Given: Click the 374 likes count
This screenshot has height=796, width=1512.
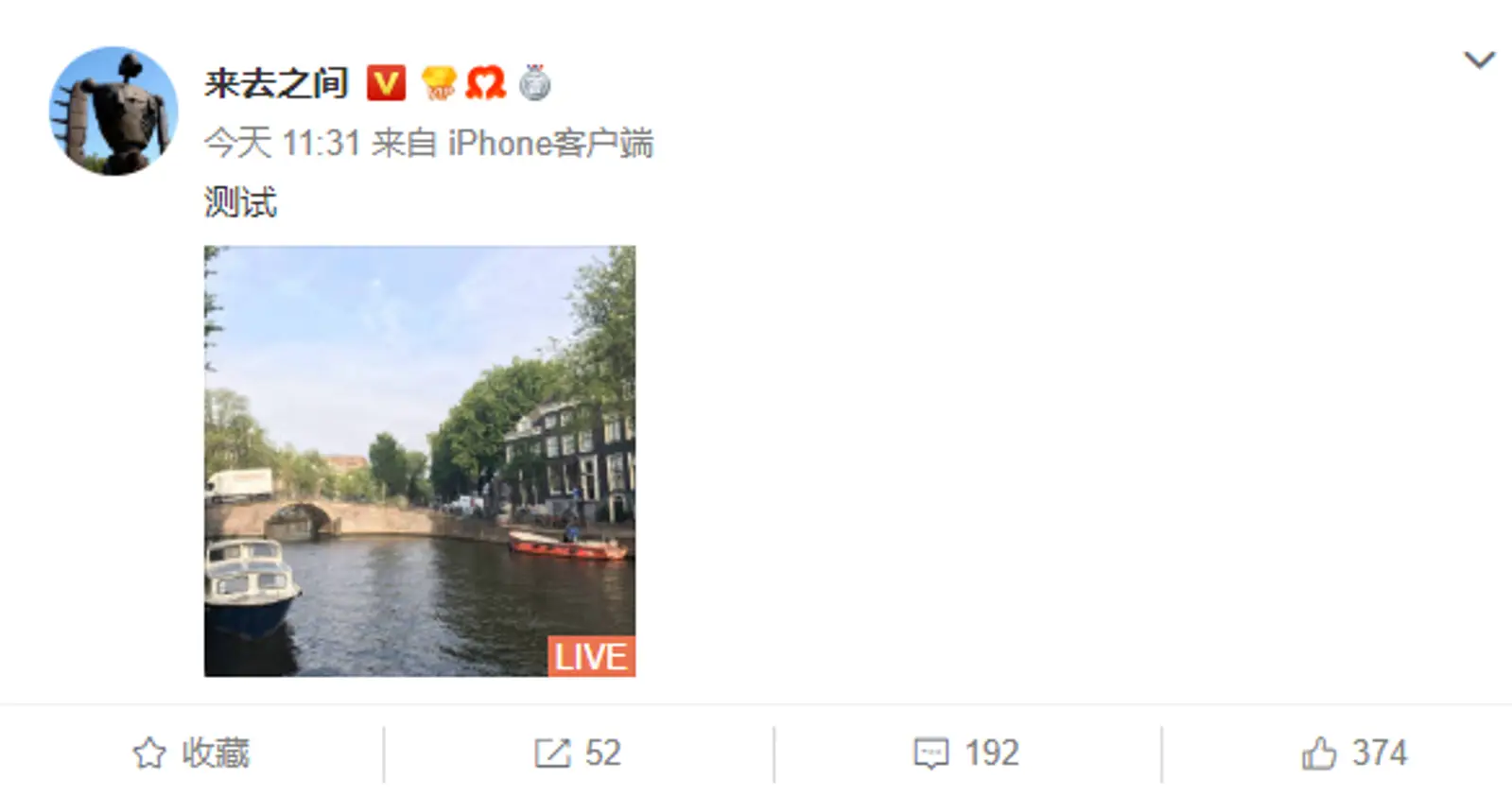Looking at the screenshot, I should point(1380,753).
